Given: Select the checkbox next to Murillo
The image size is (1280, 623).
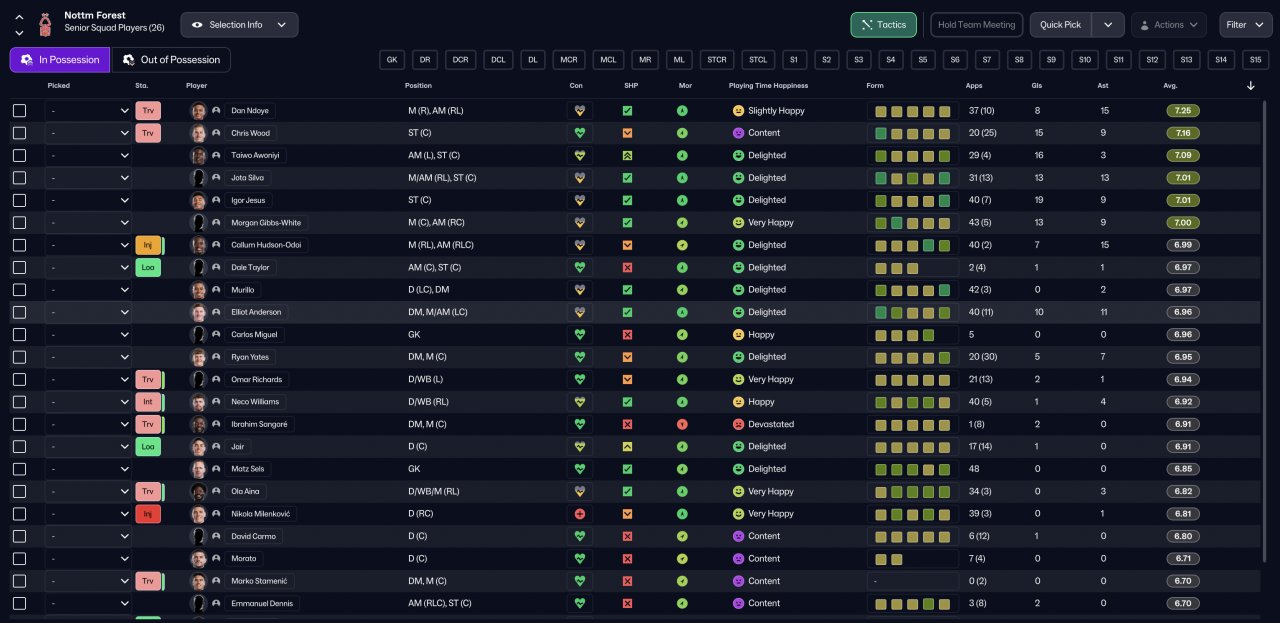Looking at the screenshot, I should click(19, 290).
